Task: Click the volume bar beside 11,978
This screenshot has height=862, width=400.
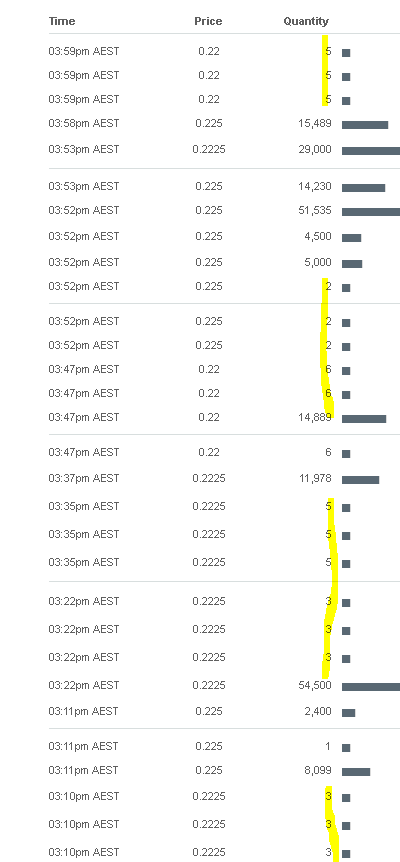Action: (x=360, y=480)
